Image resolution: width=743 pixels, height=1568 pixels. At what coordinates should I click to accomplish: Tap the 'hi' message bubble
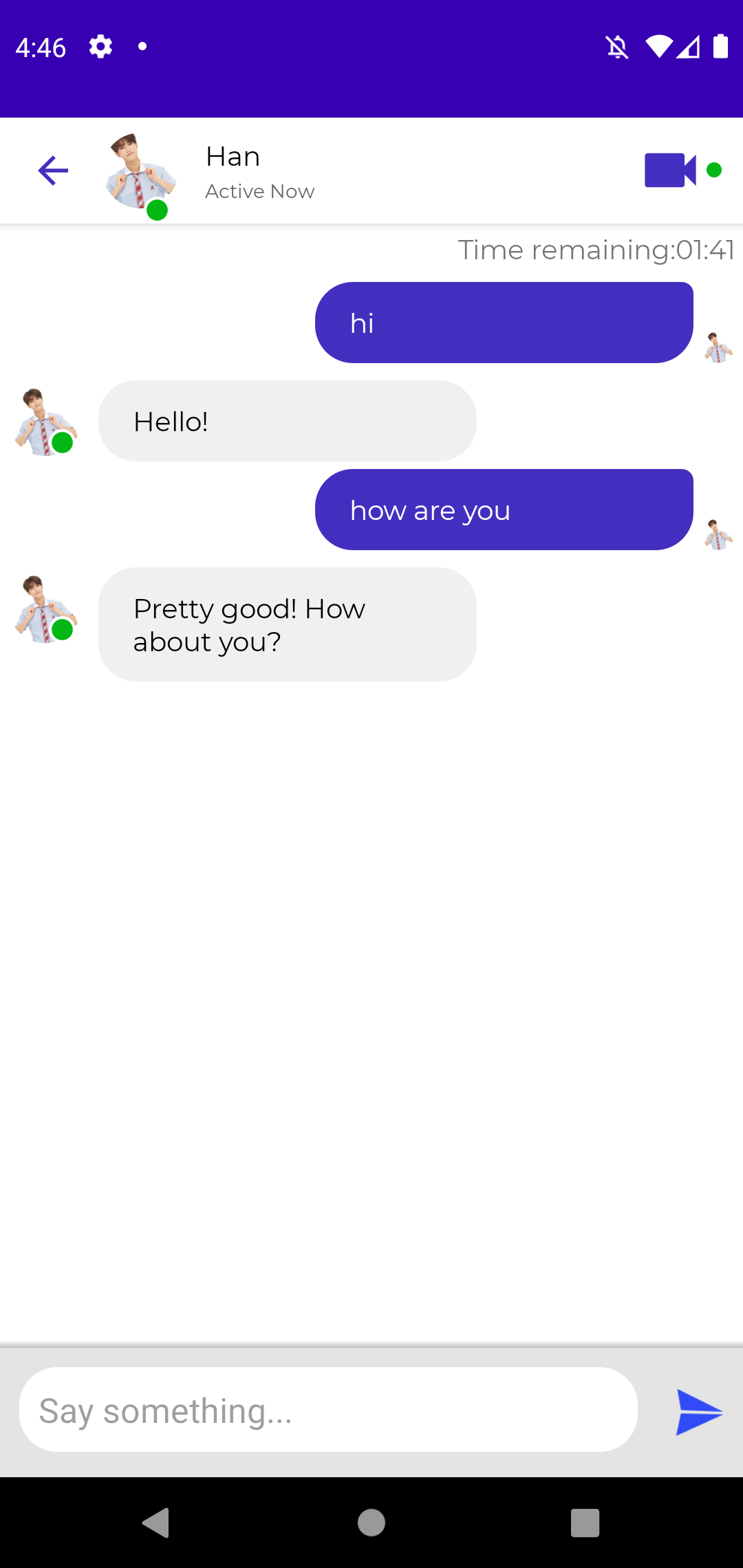point(504,323)
